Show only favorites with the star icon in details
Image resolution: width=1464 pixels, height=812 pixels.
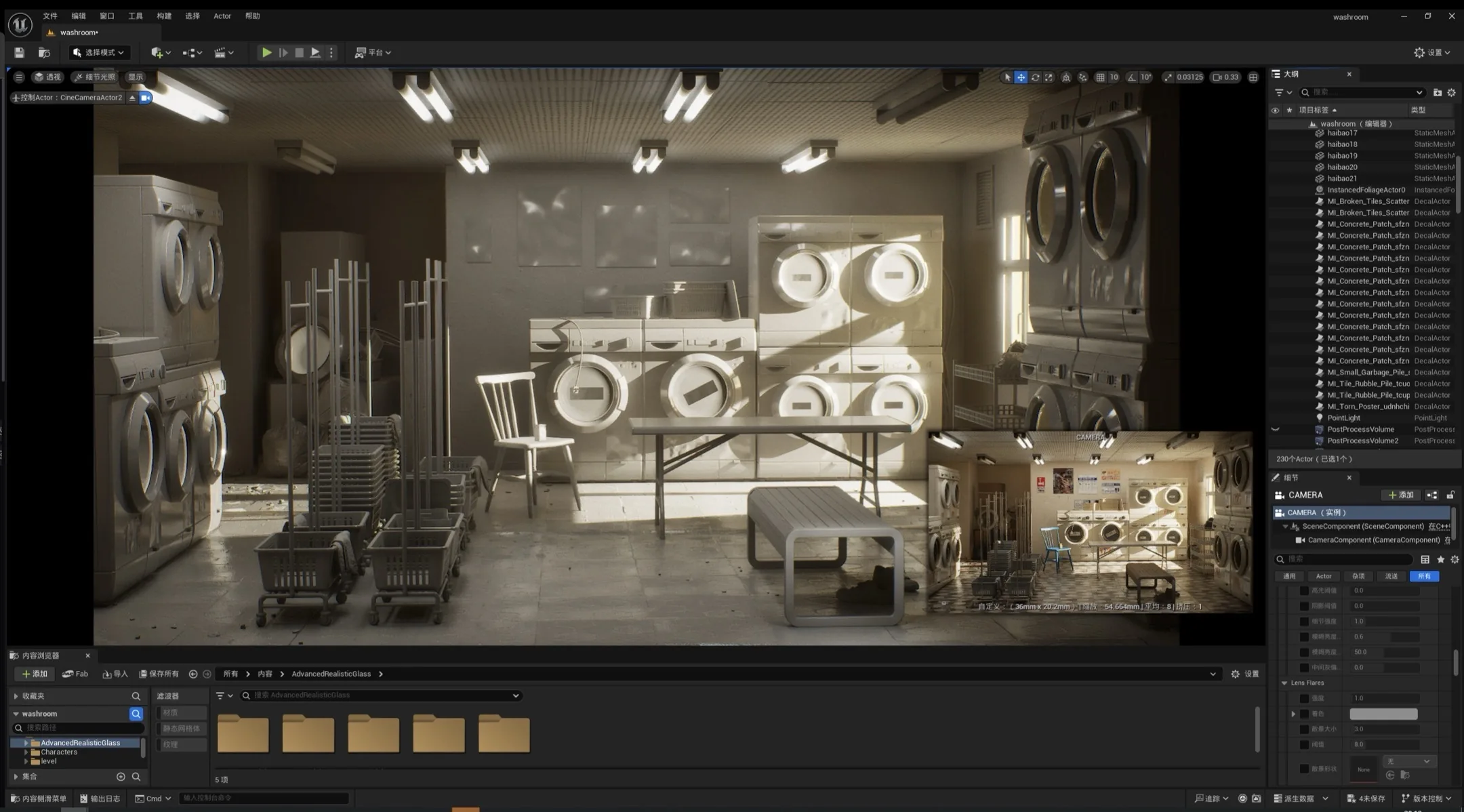pos(1441,559)
